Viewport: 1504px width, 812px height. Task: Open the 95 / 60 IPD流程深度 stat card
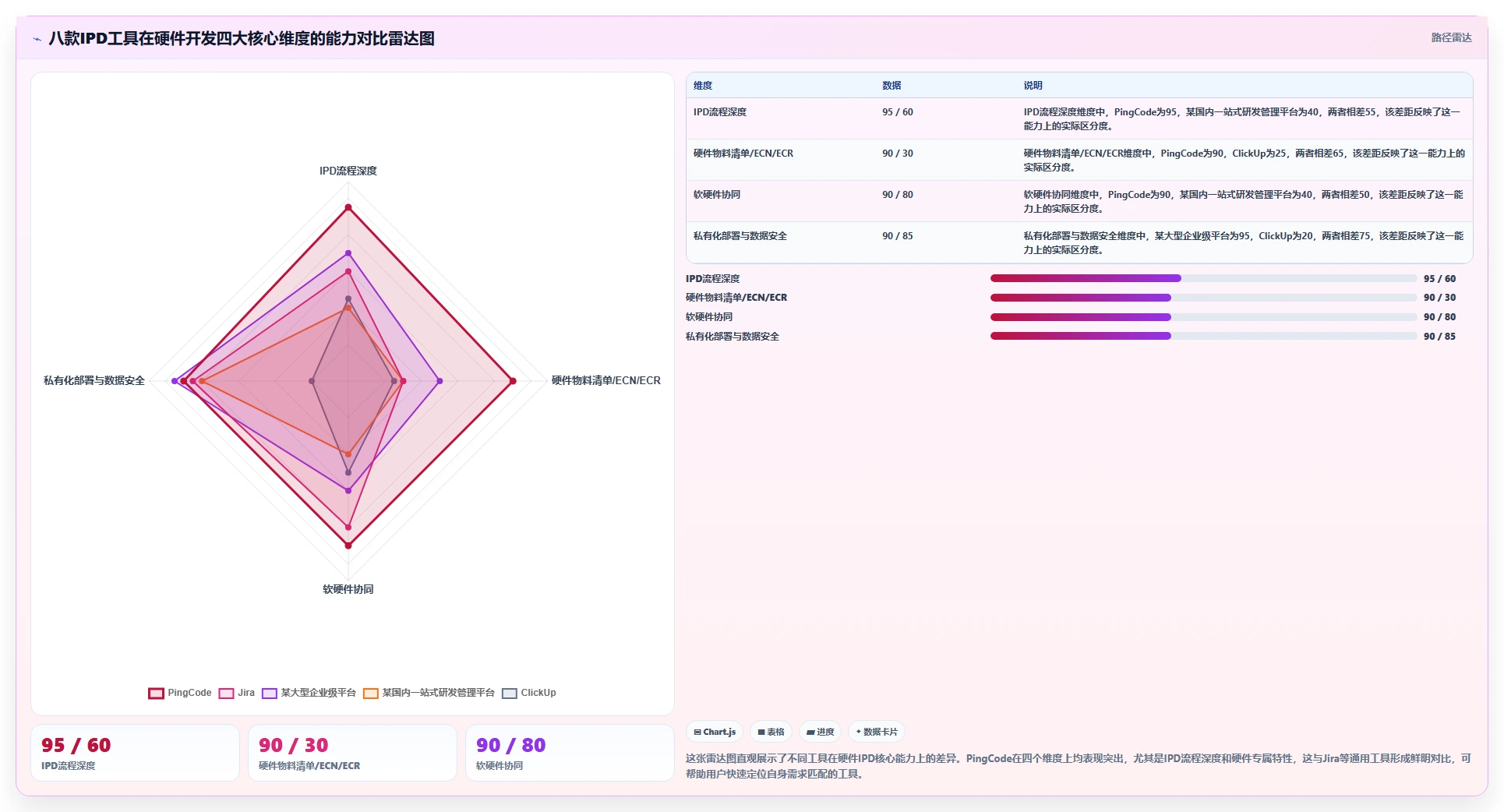[135, 753]
